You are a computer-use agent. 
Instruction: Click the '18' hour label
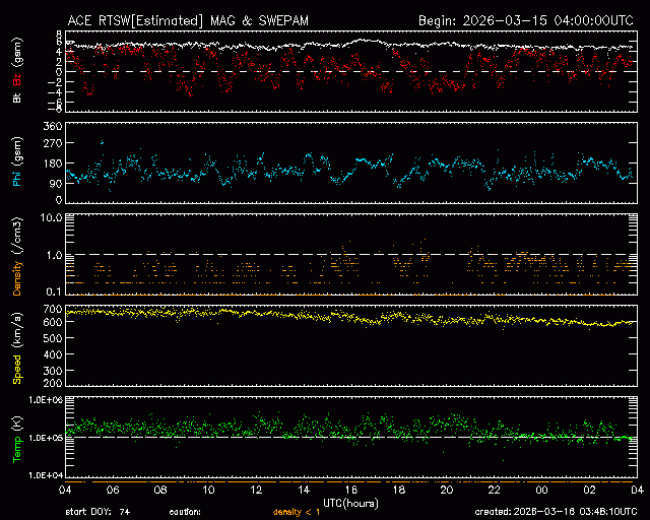[x=399, y=490]
